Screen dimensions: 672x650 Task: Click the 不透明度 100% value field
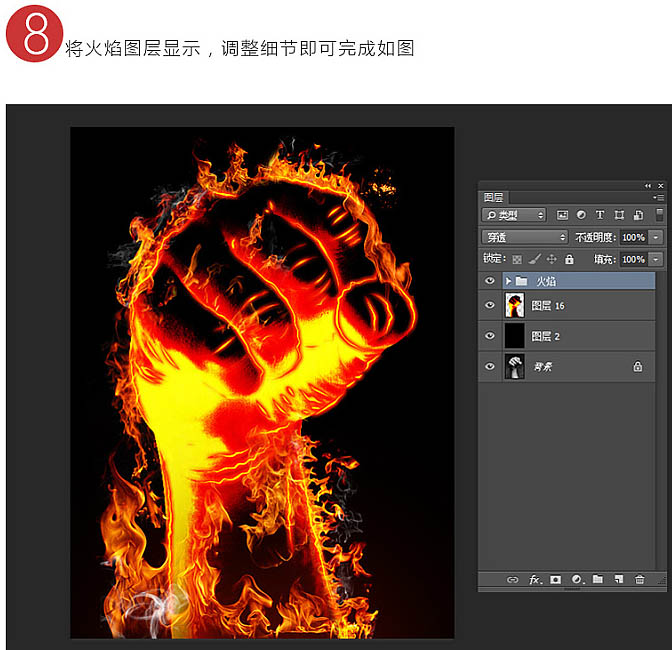pos(633,237)
